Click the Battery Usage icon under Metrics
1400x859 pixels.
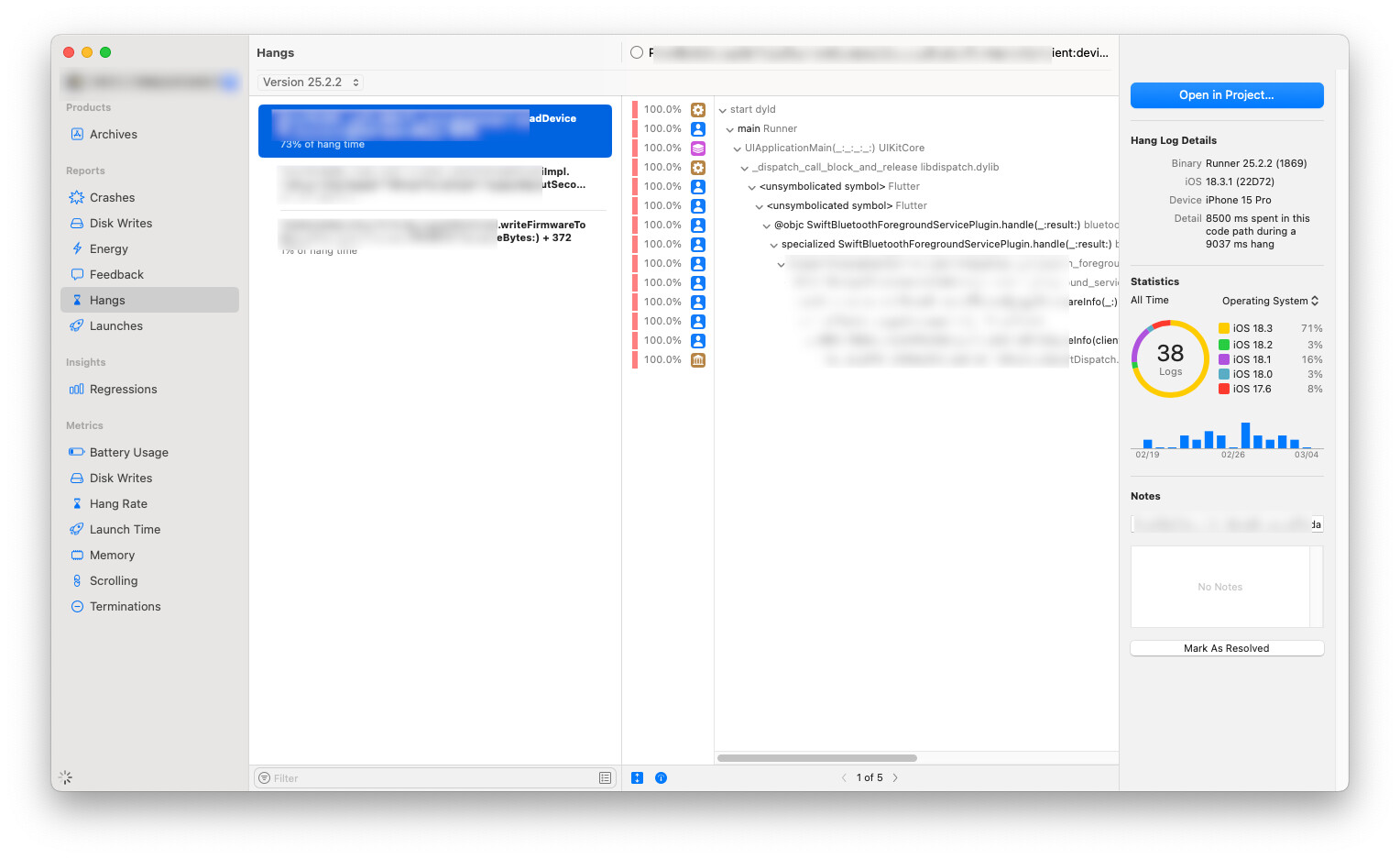click(77, 452)
